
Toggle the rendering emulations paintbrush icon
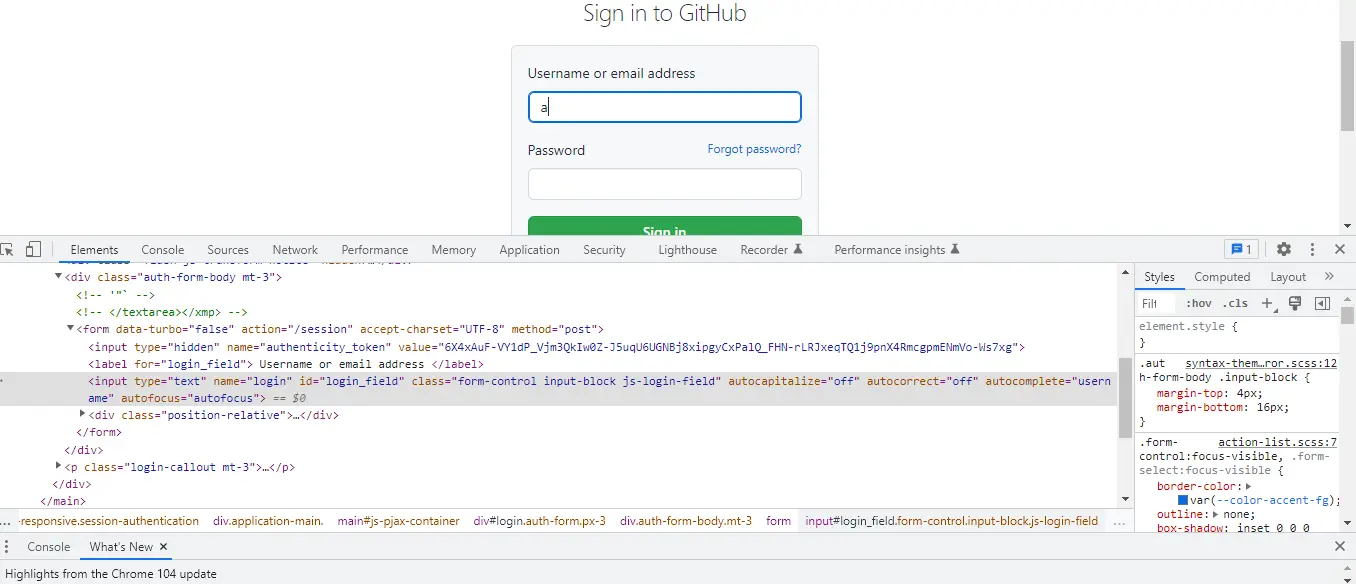(1295, 303)
